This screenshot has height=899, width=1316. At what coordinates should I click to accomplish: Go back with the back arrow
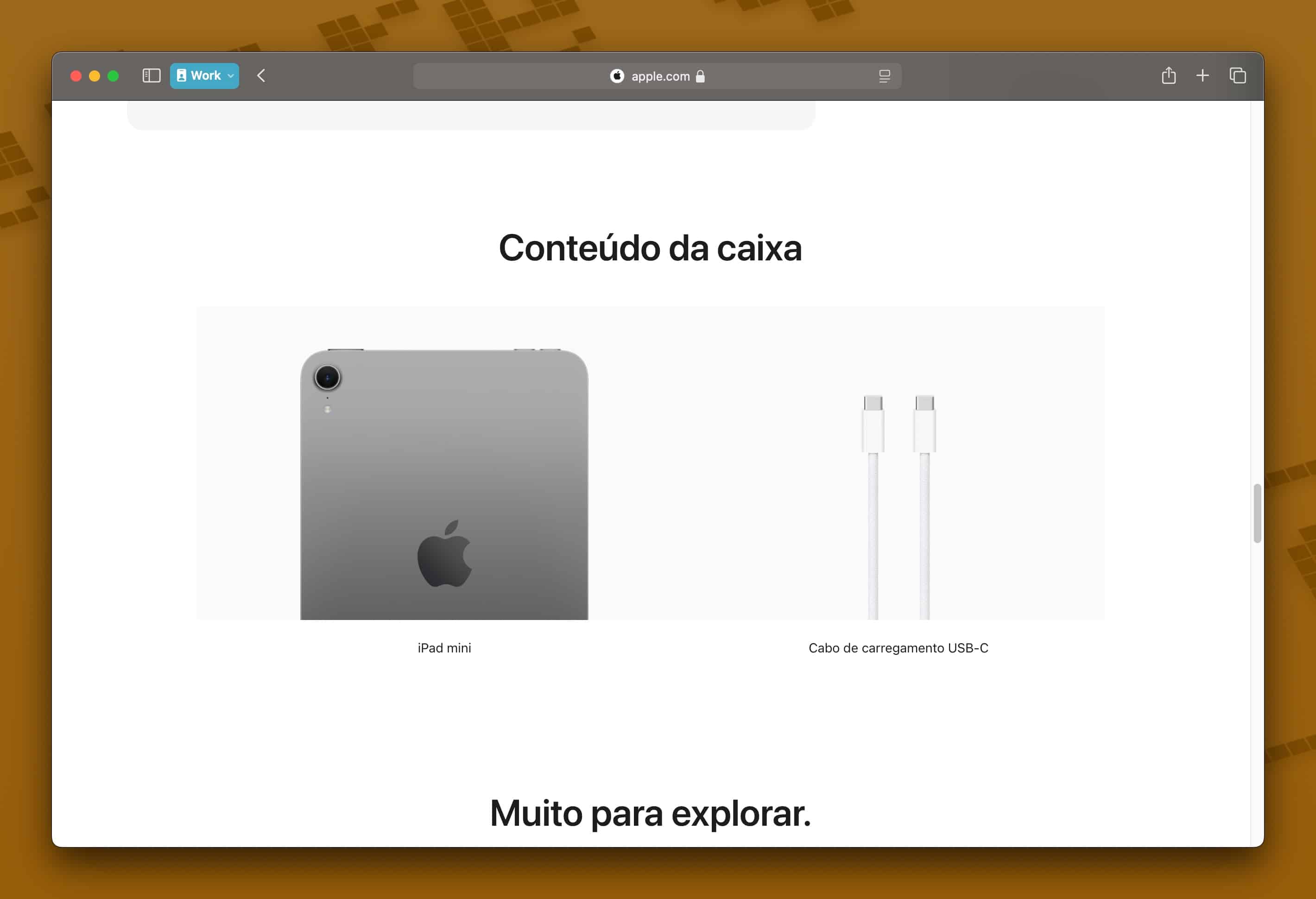coord(261,76)
